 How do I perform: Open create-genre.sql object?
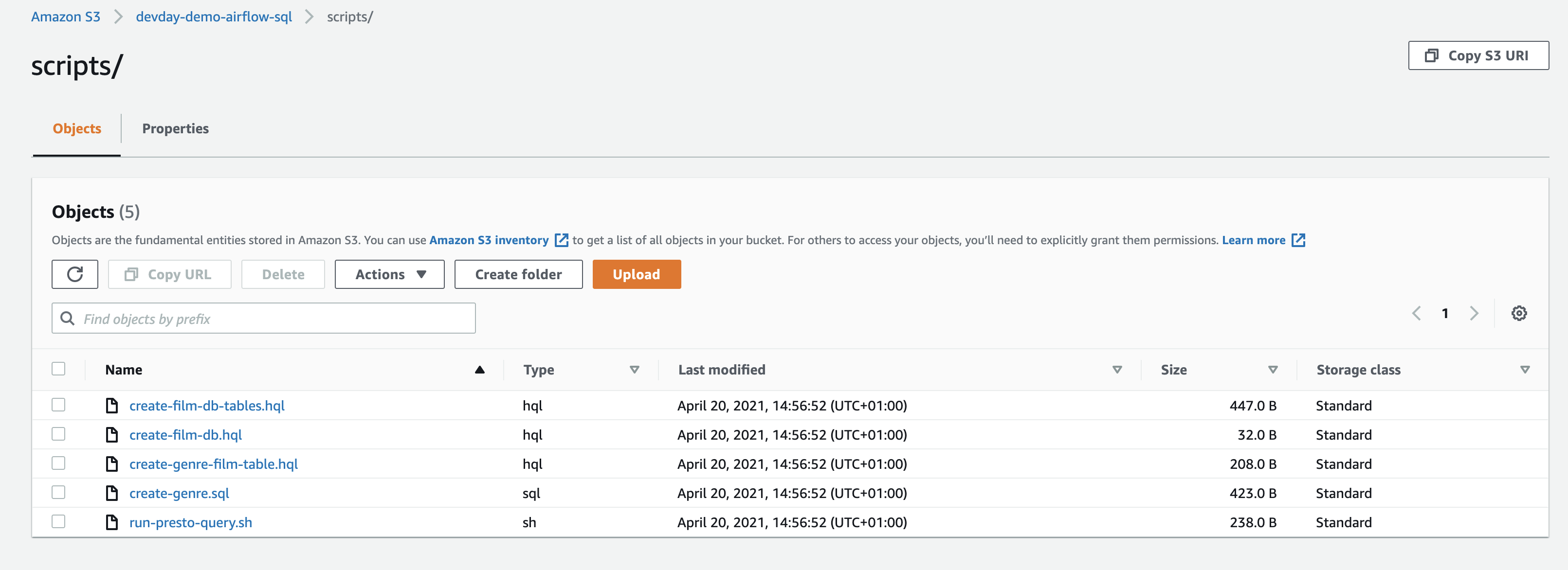(x=179, y=493)
